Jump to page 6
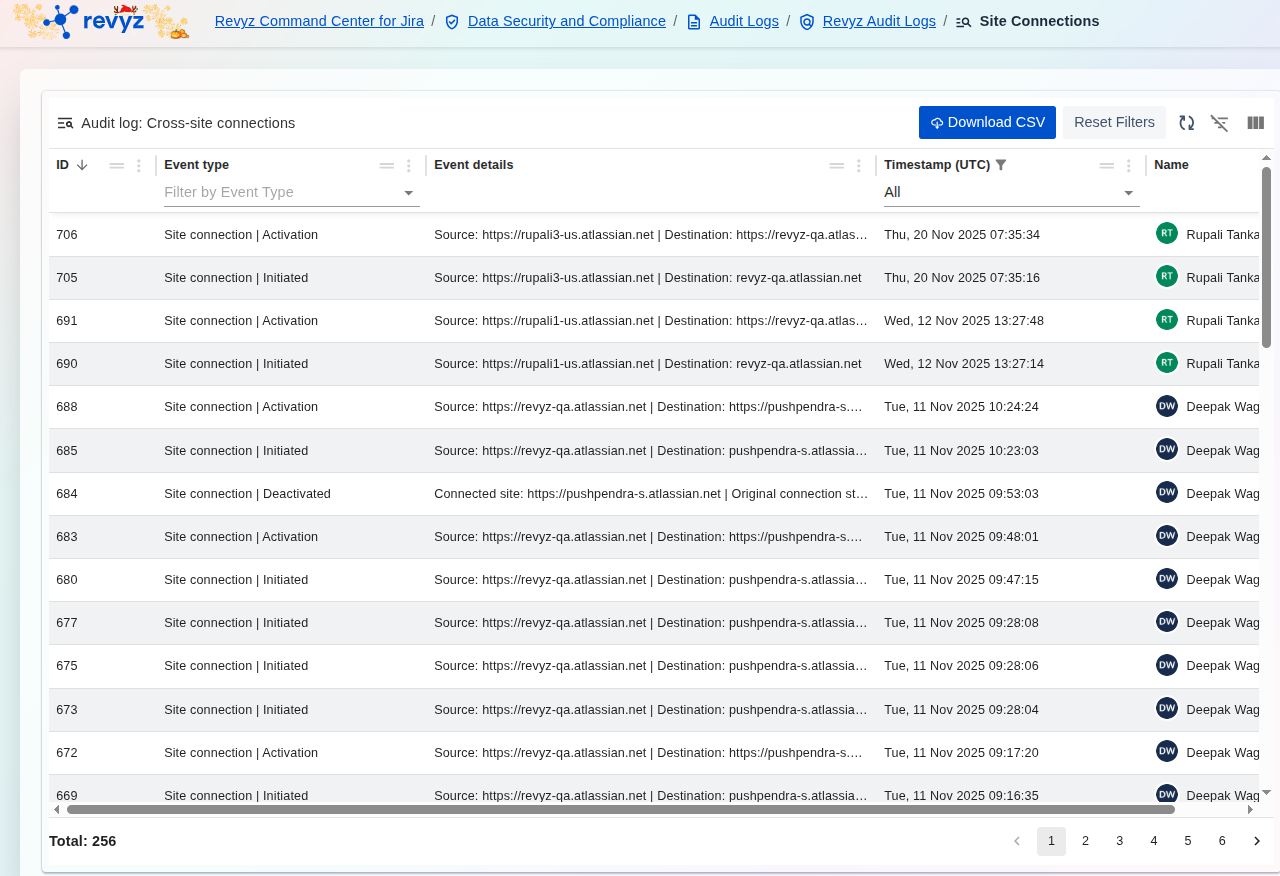Image resolution: width=1280 pixels, height=876 pixels. tap(1222, 841)
